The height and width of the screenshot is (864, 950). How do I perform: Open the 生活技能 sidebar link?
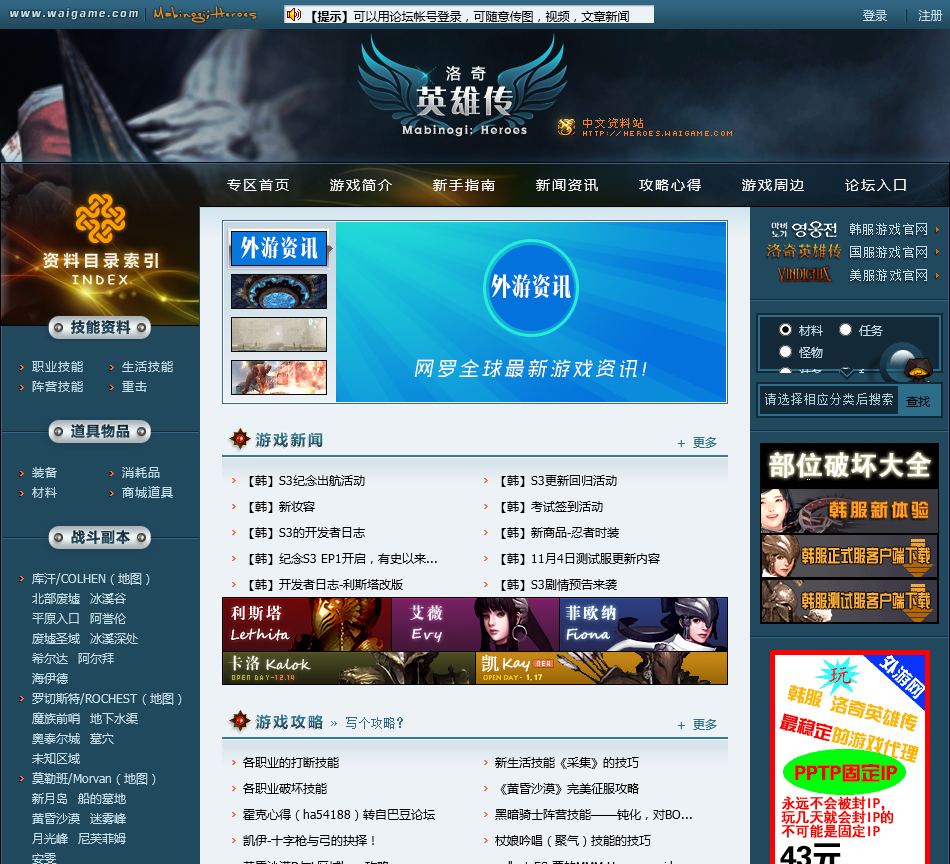pyautogui.click(x=147, y=367)
